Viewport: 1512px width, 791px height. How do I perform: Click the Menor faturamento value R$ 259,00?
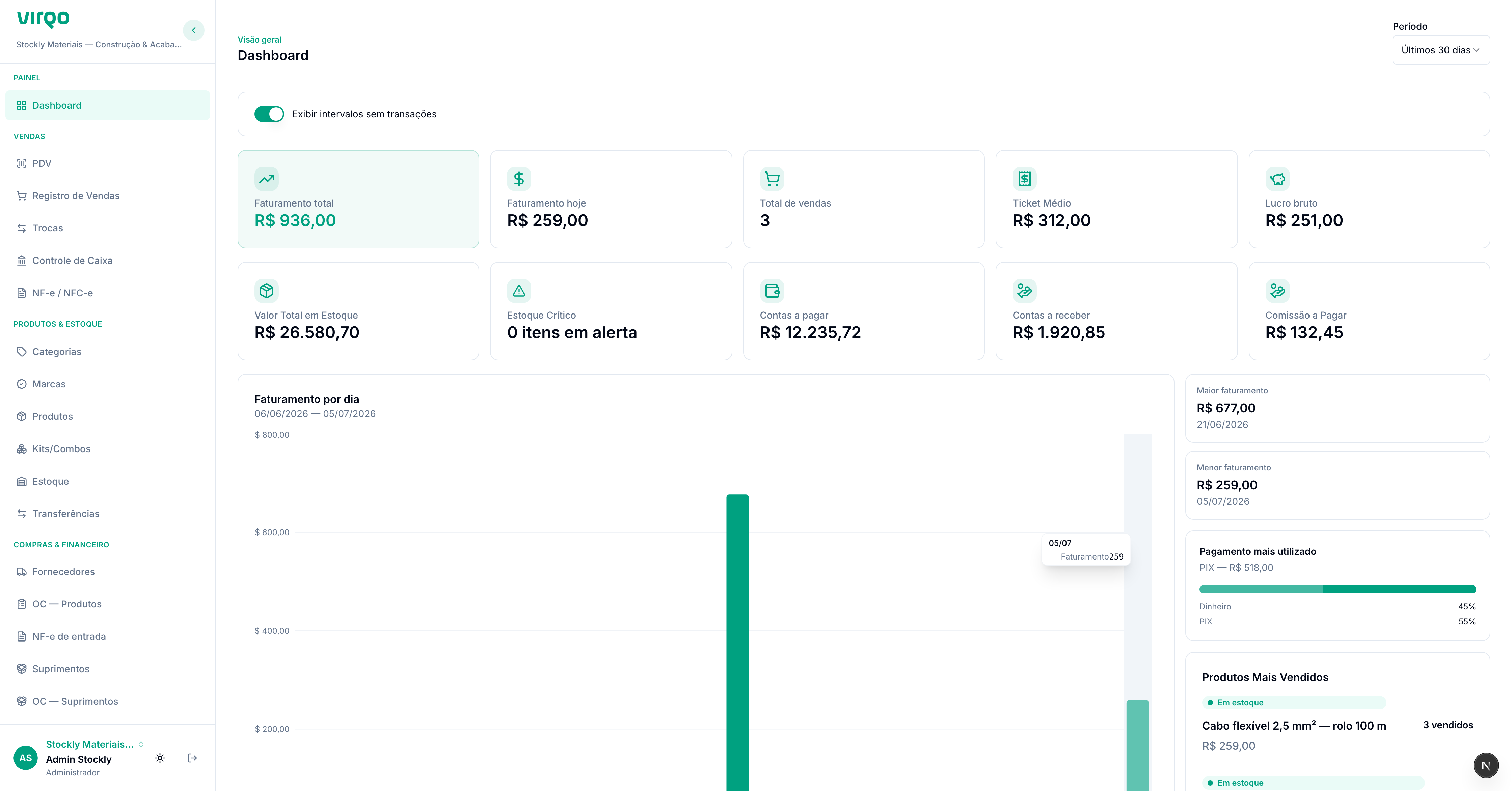tap(1227, 485)
